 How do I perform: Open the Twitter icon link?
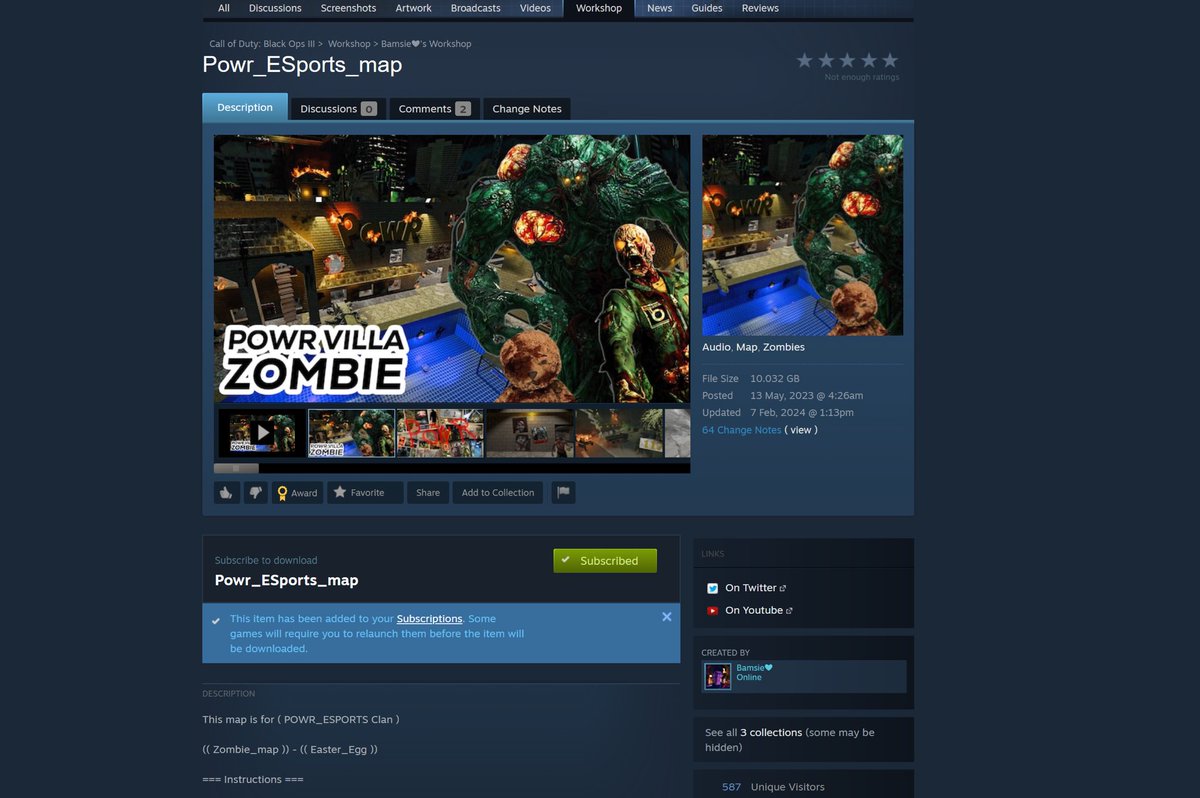(713, 588)
